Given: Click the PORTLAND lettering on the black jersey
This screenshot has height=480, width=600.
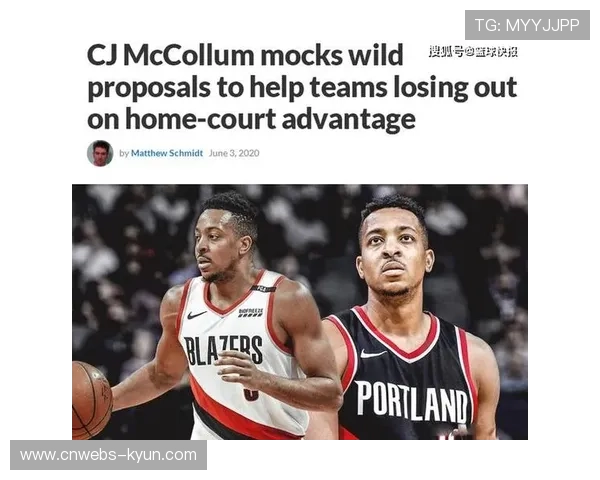Looking at the screenshot, I should pyautogui.click(x=412, y=400).
